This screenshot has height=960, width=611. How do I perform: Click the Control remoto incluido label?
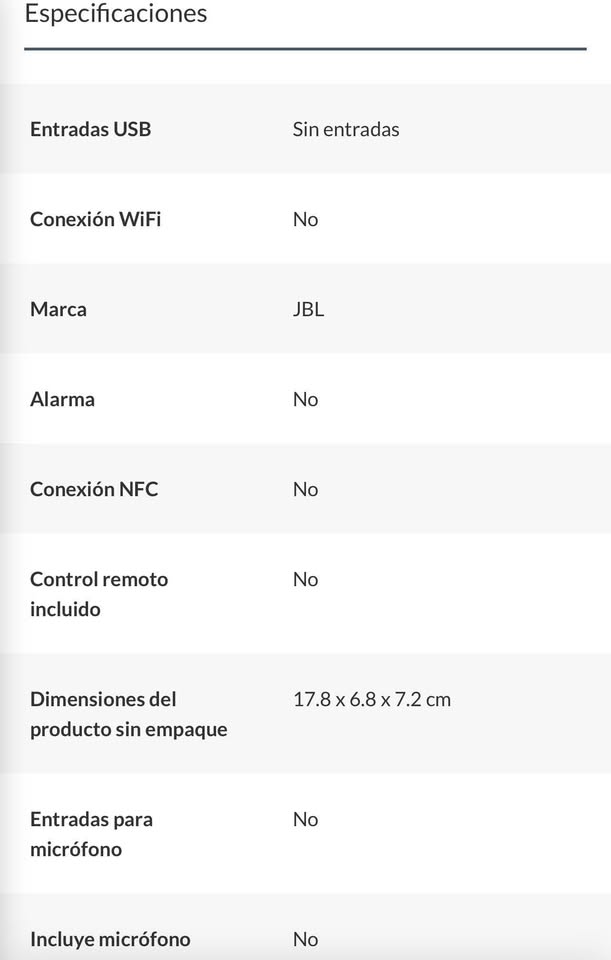(x=99, y=594)
